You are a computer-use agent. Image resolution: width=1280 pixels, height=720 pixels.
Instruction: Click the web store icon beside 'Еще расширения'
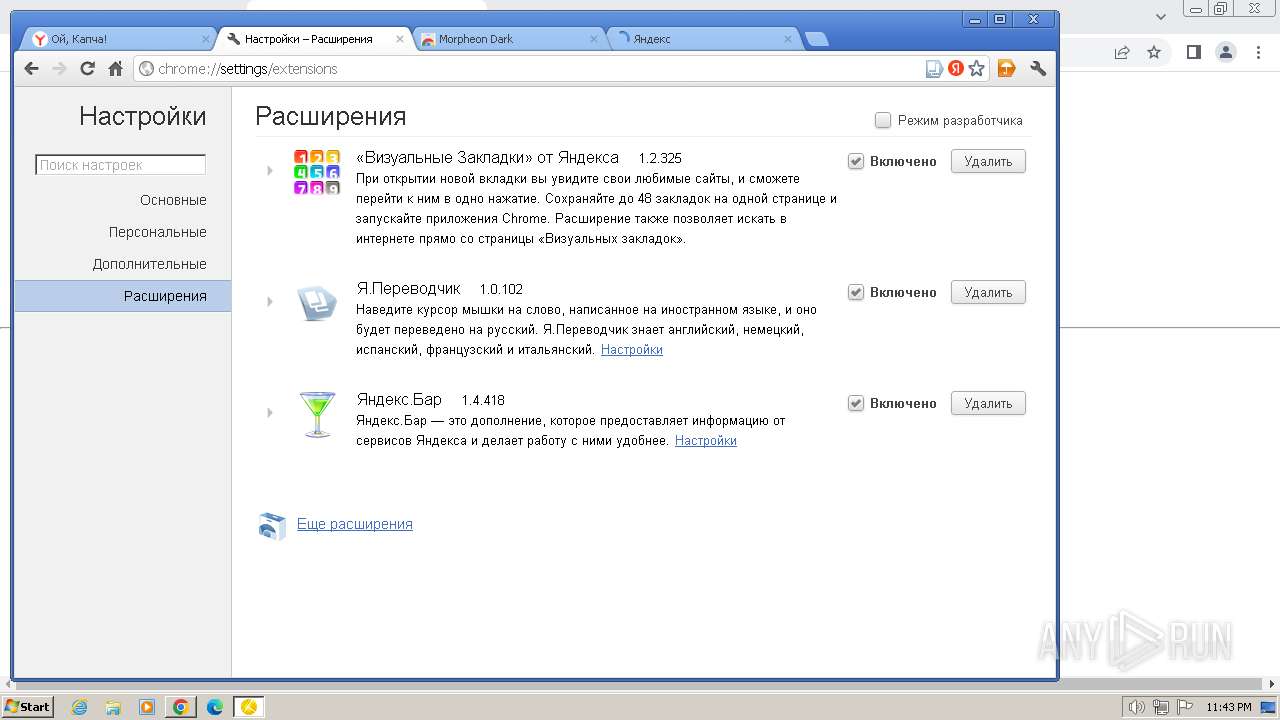coord(272,526)
